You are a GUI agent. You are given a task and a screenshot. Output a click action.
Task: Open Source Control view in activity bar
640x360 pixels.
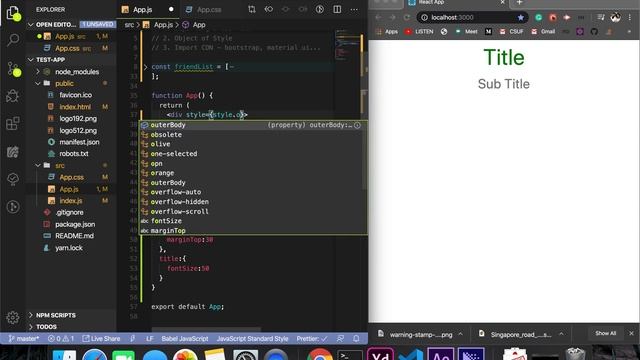[x=13, y=69]
